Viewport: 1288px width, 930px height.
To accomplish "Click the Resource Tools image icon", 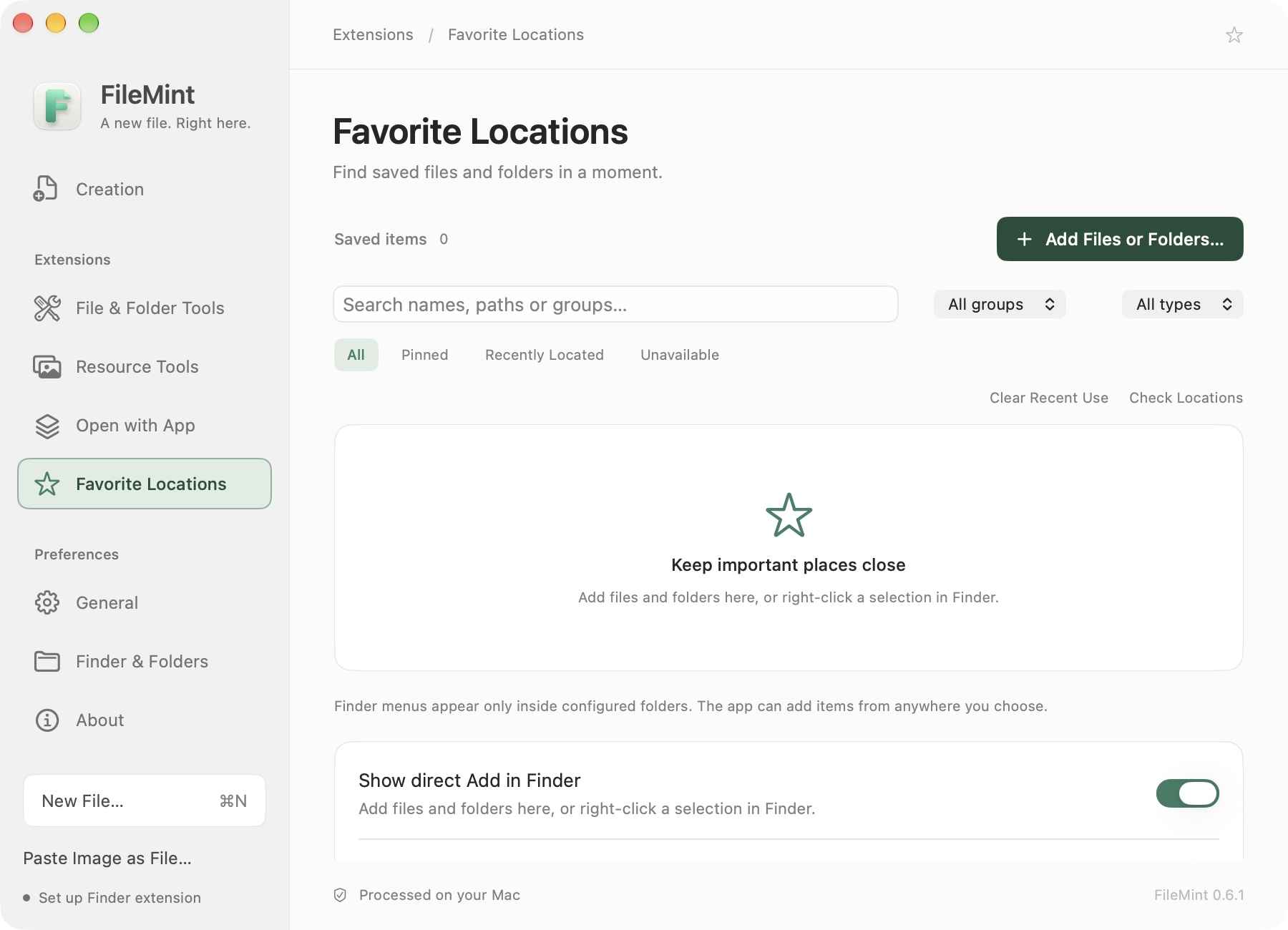I will click(47, 367).
